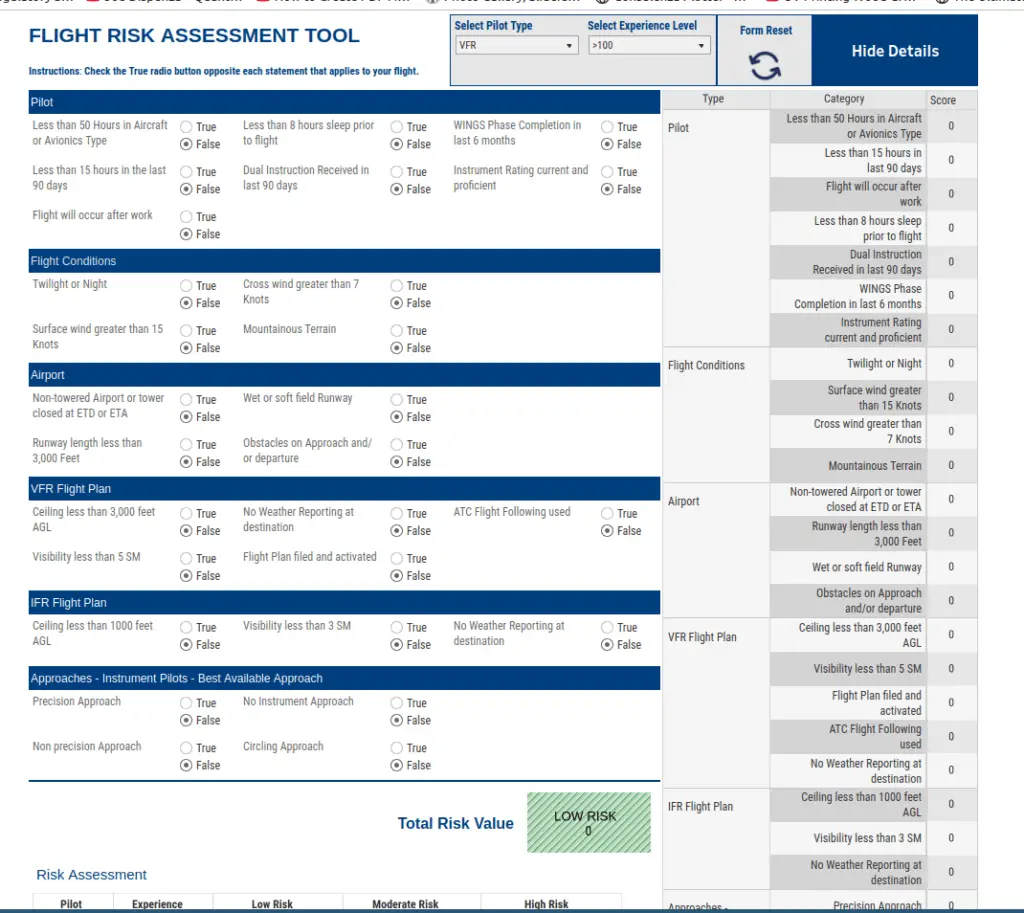Mark Precision Approach as True

[x=187, y=704]
